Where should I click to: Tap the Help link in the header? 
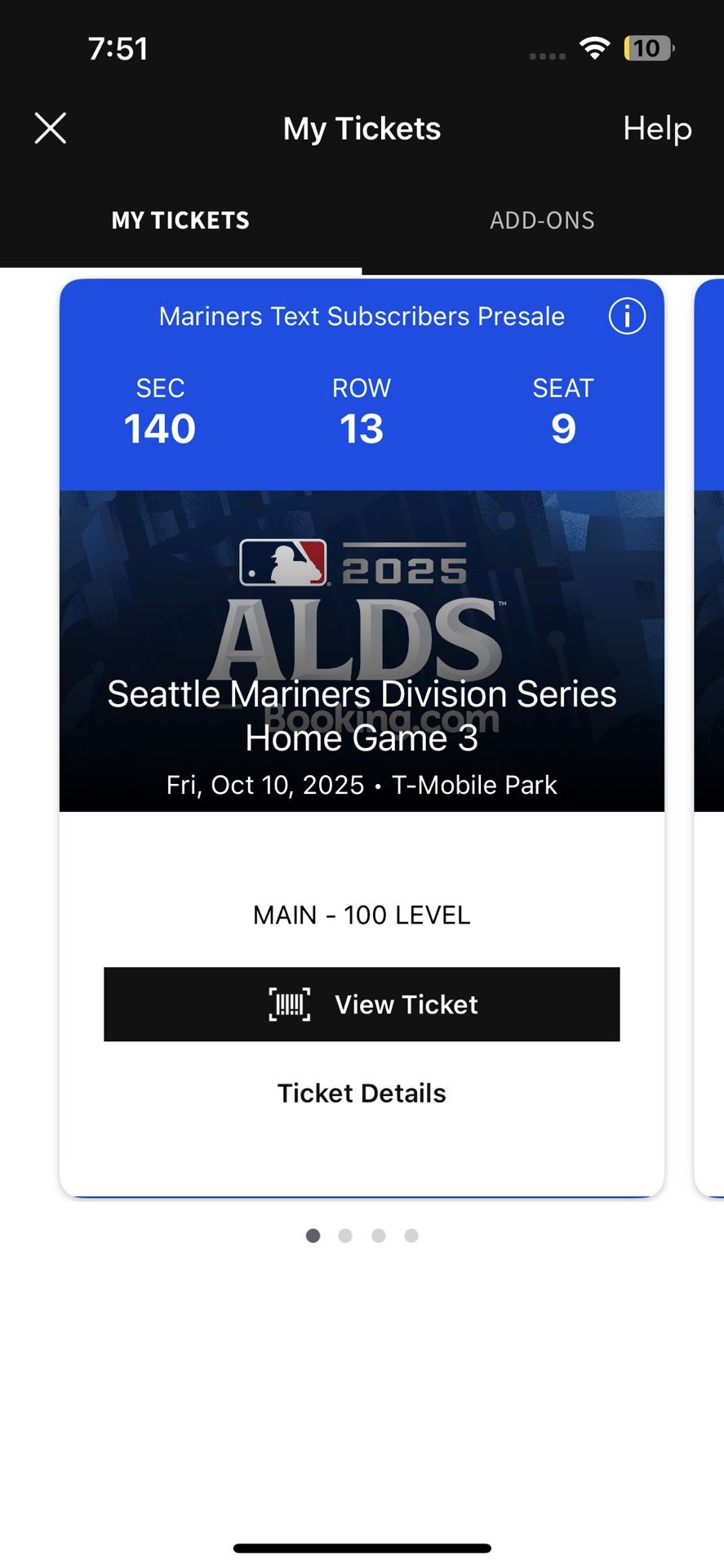pos(657,128)
